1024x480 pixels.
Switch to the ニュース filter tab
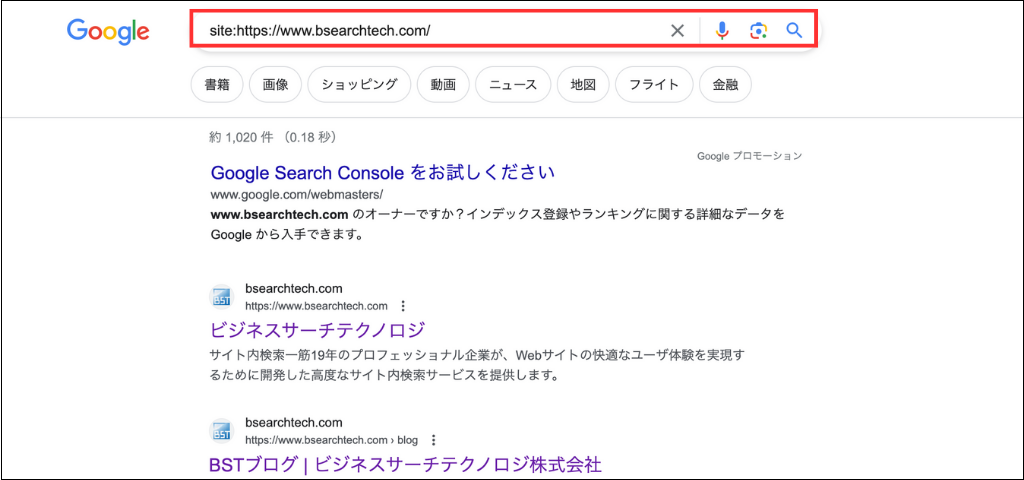513,85
